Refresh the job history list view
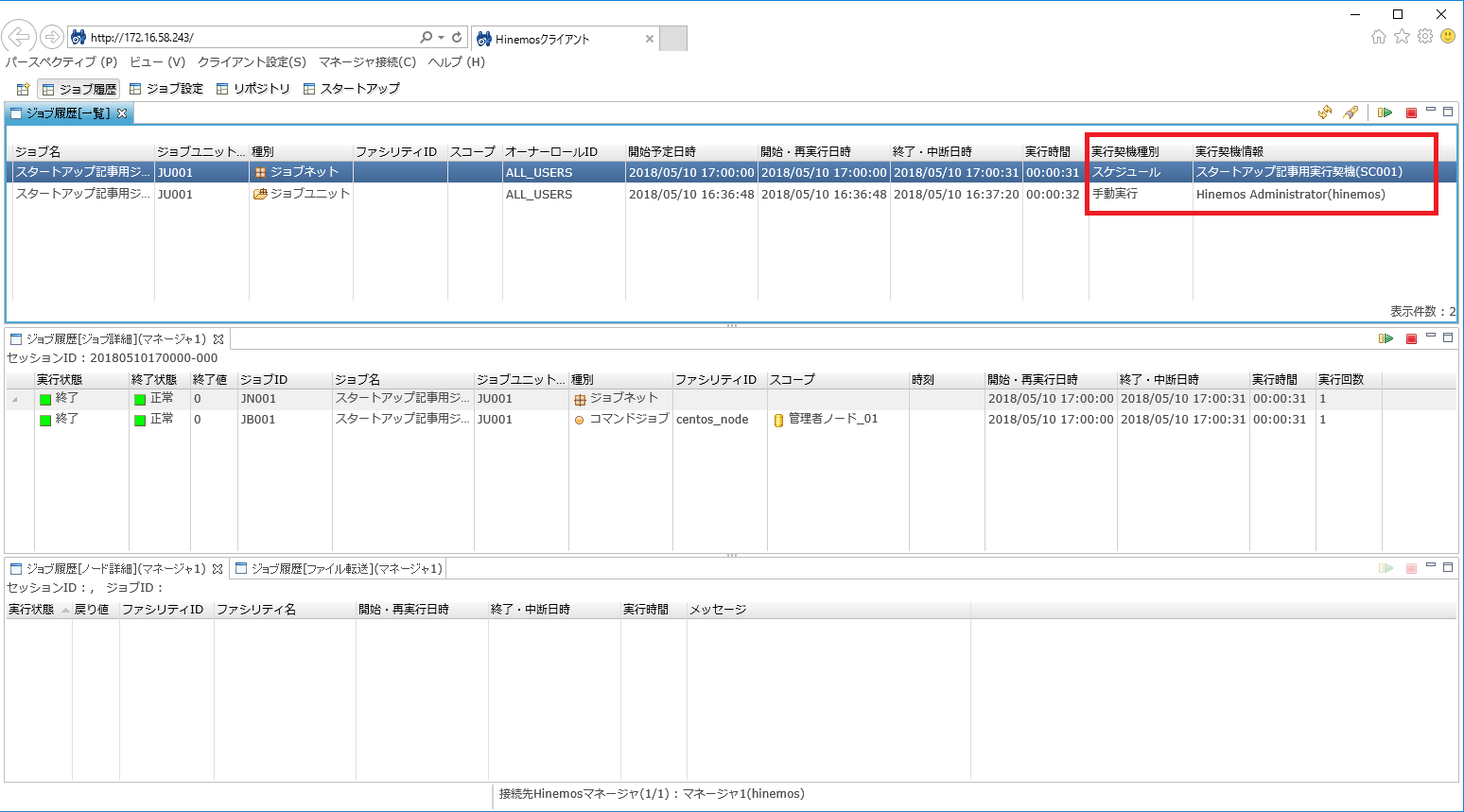1464x812 pixels. 1325,112
